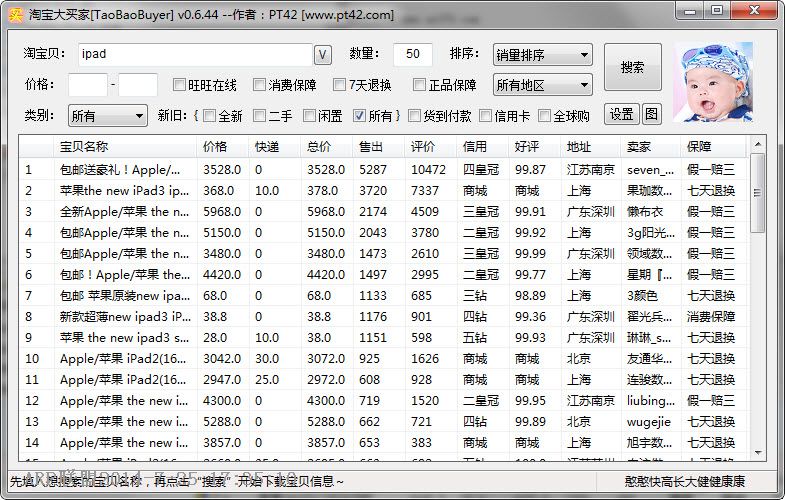Click the TaoBaoBuyer title bar app icon
785x500 pixels.
(x=16, y=15)
